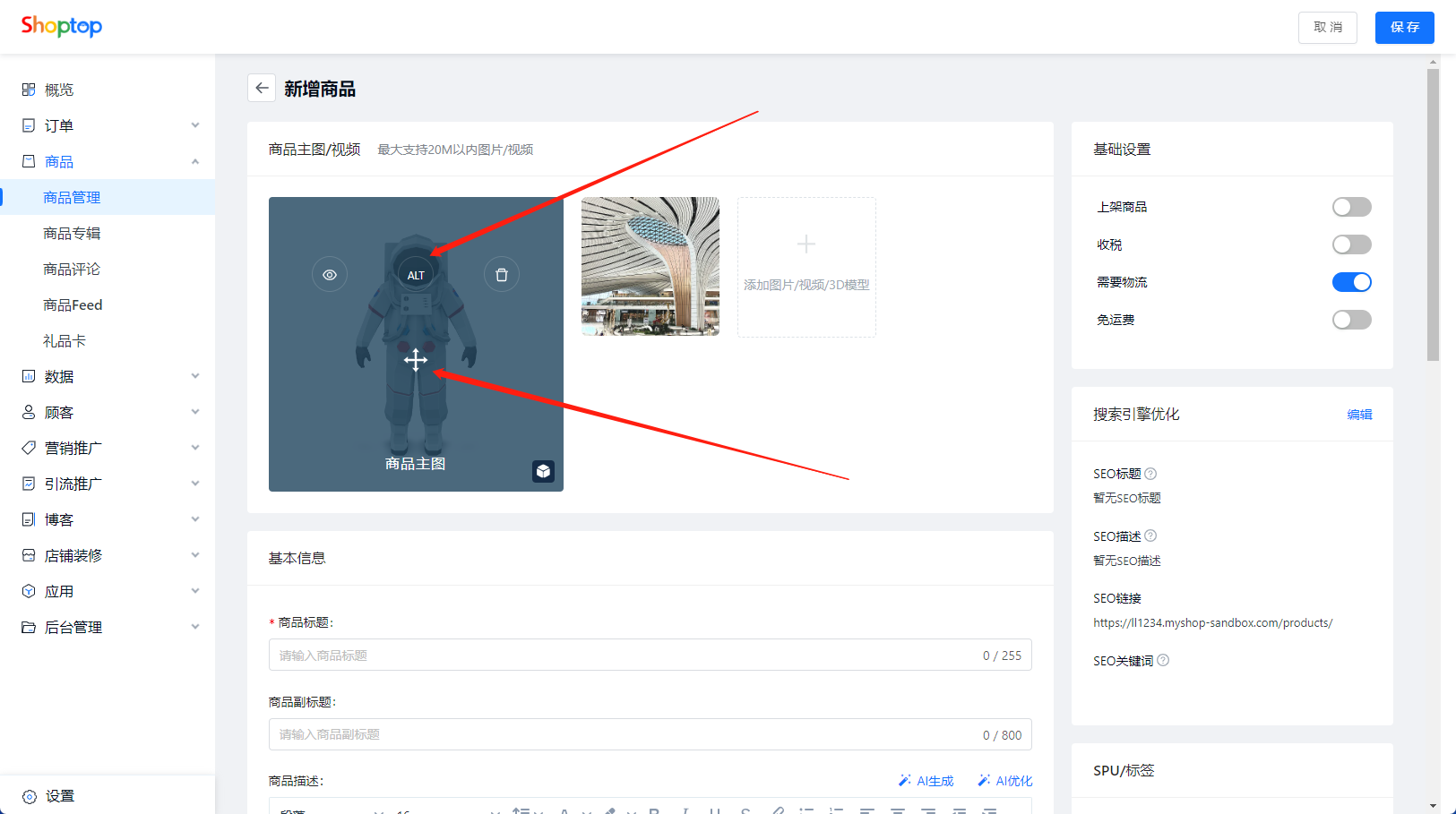Open the SEO关键词 help tooltip icon
The height and width of the screenshot is (814, 1456).
pyautogui.click(x=1163, y=660)
